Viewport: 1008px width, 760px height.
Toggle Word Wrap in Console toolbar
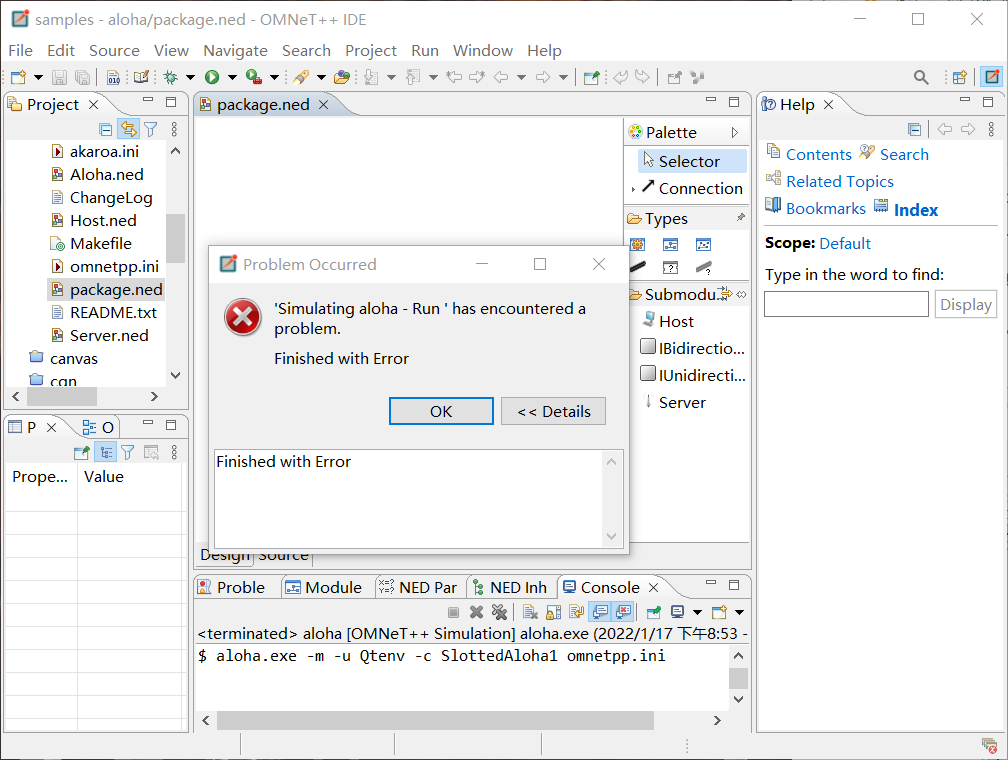[x=576, y=612]
